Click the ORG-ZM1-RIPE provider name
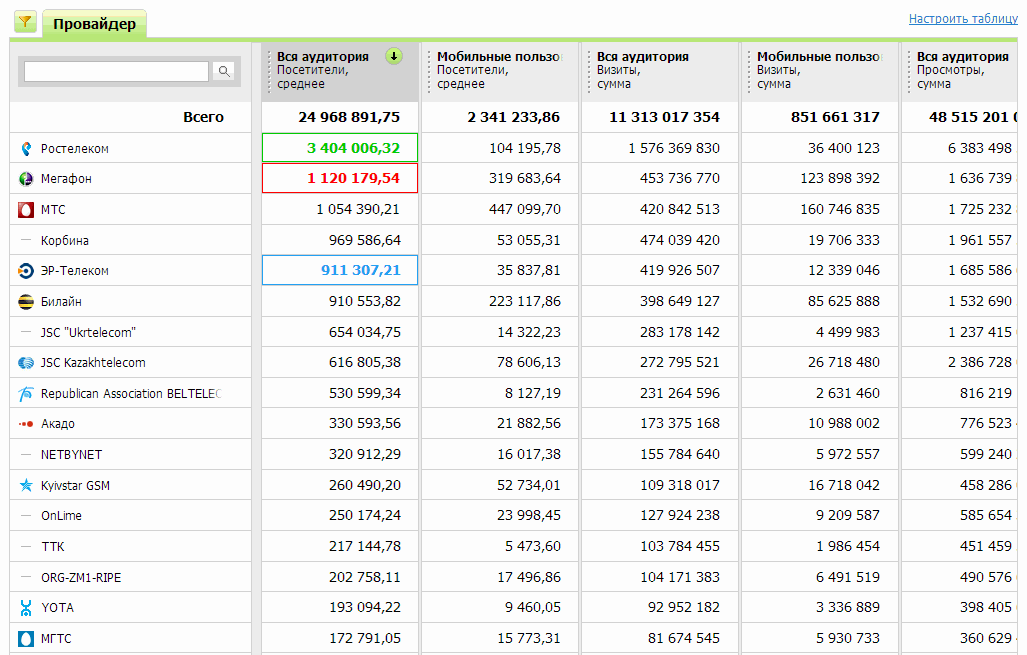The height and width of the screenshot is (655, 1027). tap(81, 578)
